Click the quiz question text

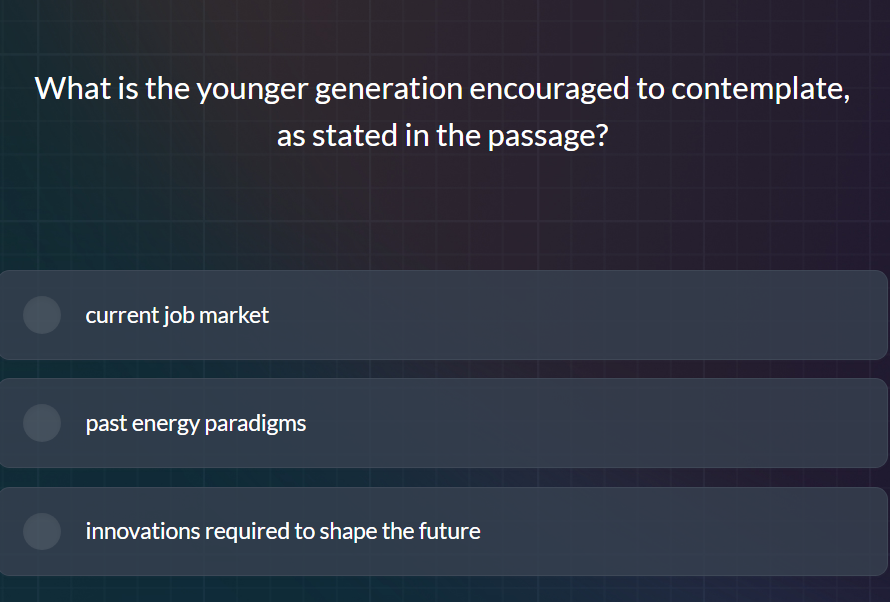445,110
